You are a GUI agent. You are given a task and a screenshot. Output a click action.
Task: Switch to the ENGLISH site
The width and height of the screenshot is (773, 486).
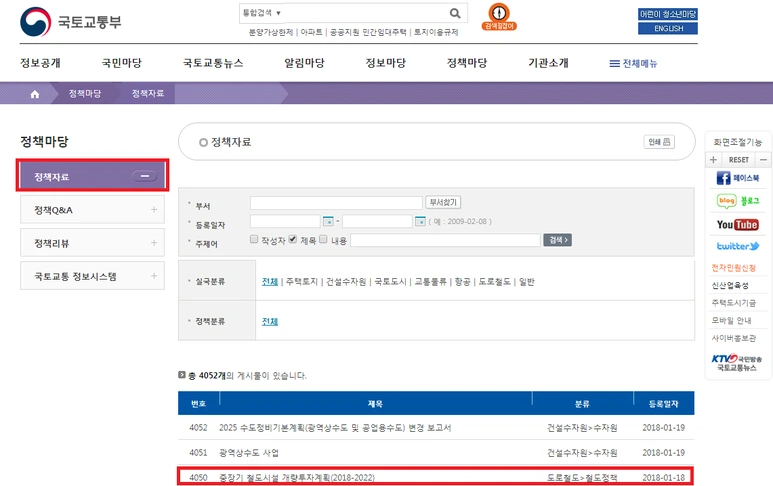coord(668,29)
